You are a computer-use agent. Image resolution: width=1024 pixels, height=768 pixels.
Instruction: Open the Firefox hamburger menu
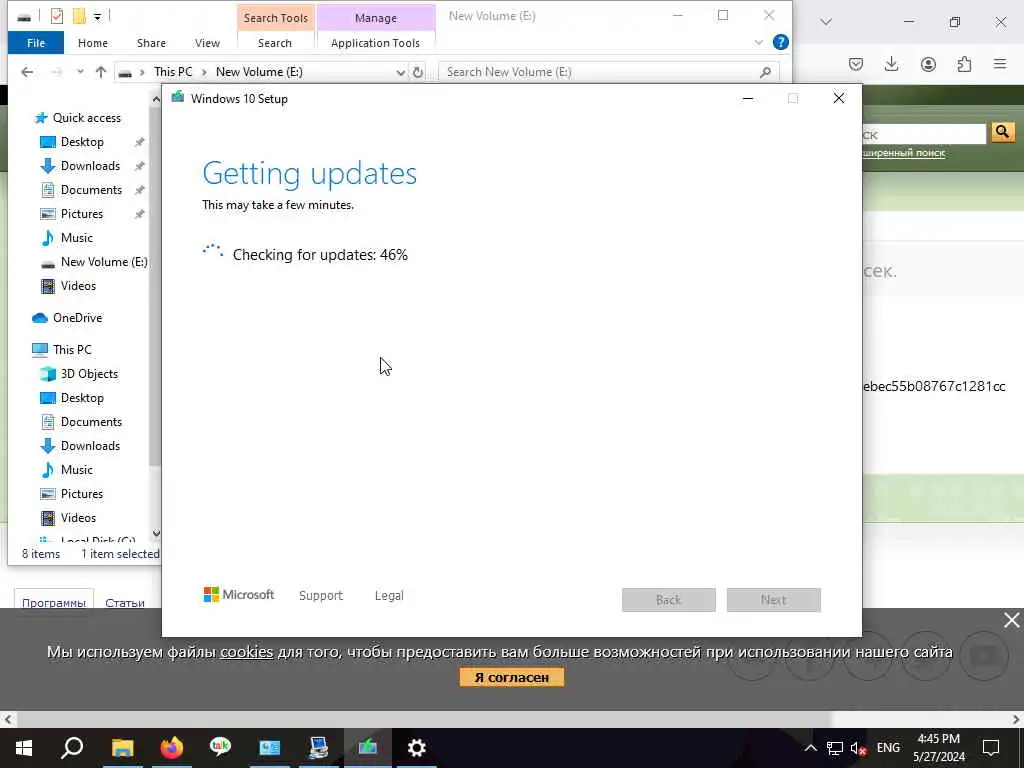pyautogui.click(x=1000, y=64)
